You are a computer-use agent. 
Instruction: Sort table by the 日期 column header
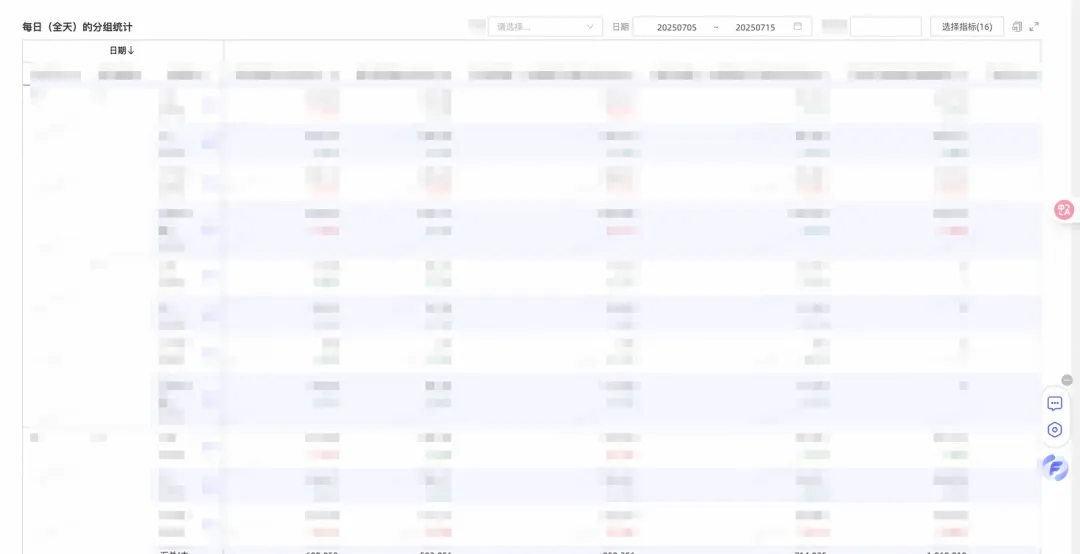[118, 50]
